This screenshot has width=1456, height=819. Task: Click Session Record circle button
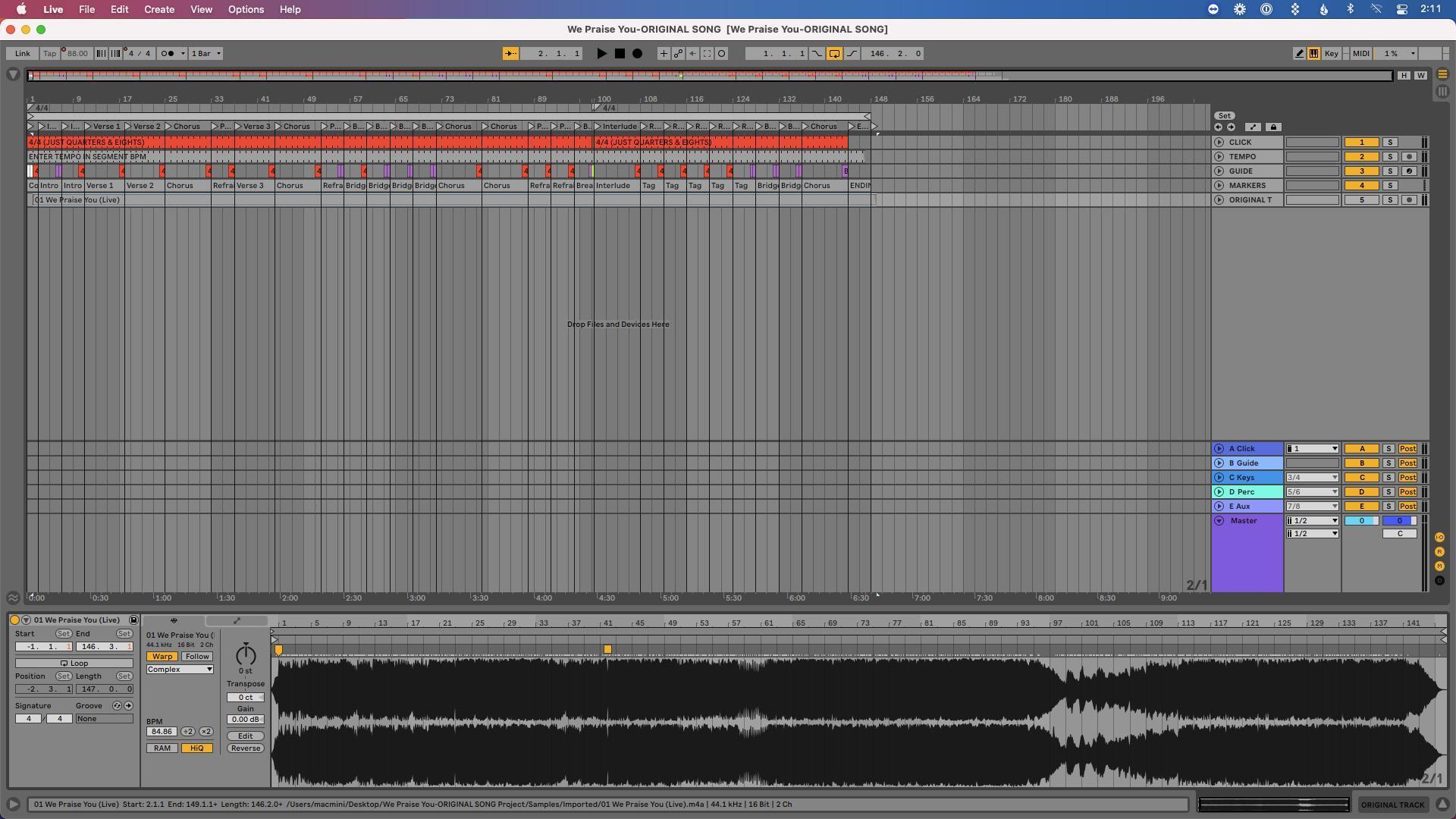click(x=722, y=54)
